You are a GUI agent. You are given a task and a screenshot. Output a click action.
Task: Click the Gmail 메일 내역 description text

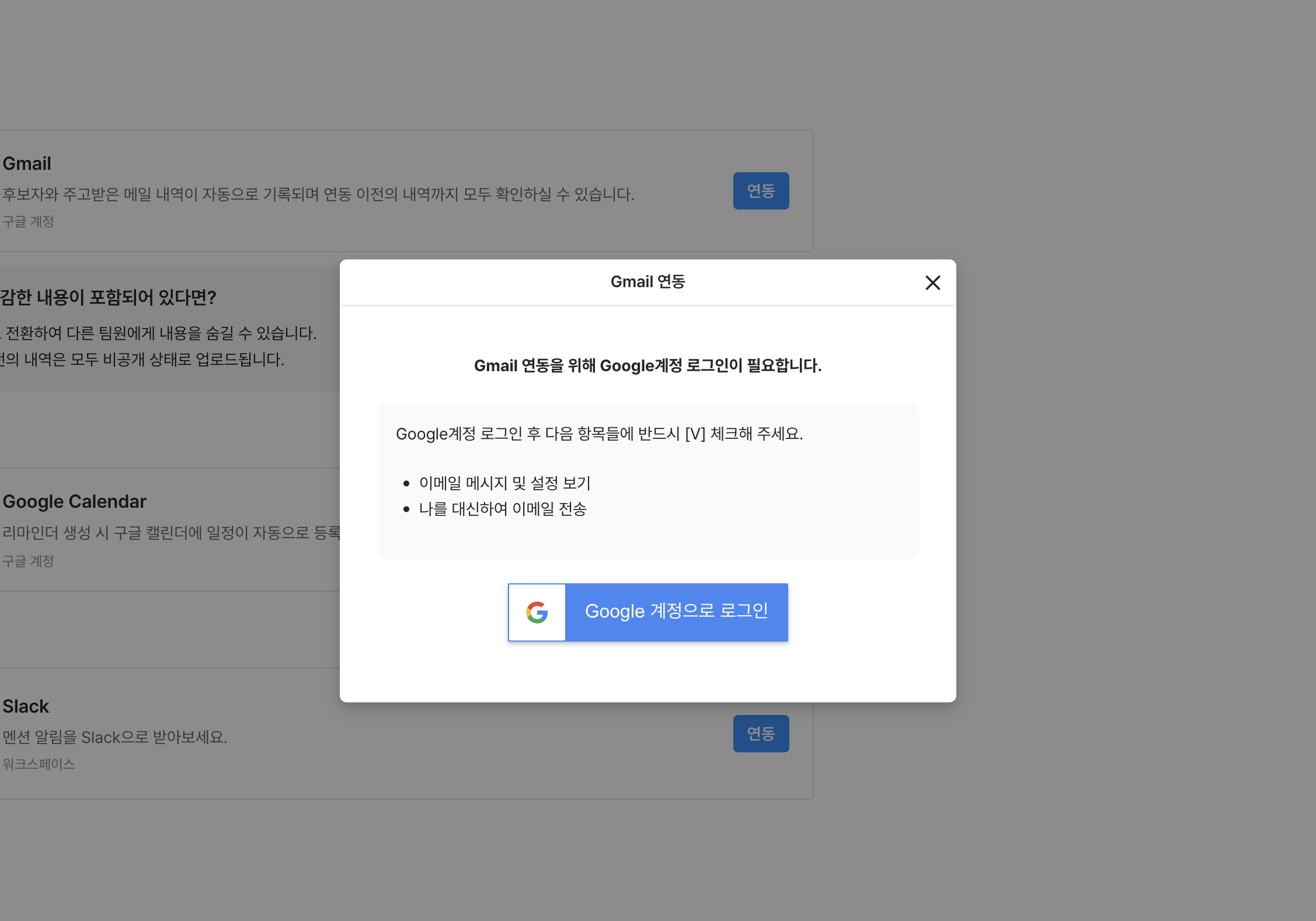pos(318,194)
